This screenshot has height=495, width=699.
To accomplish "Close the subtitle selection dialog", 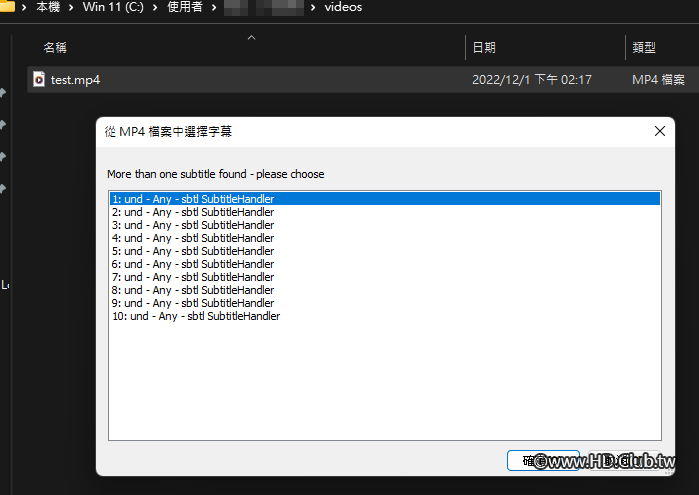I will coord(660,131).
